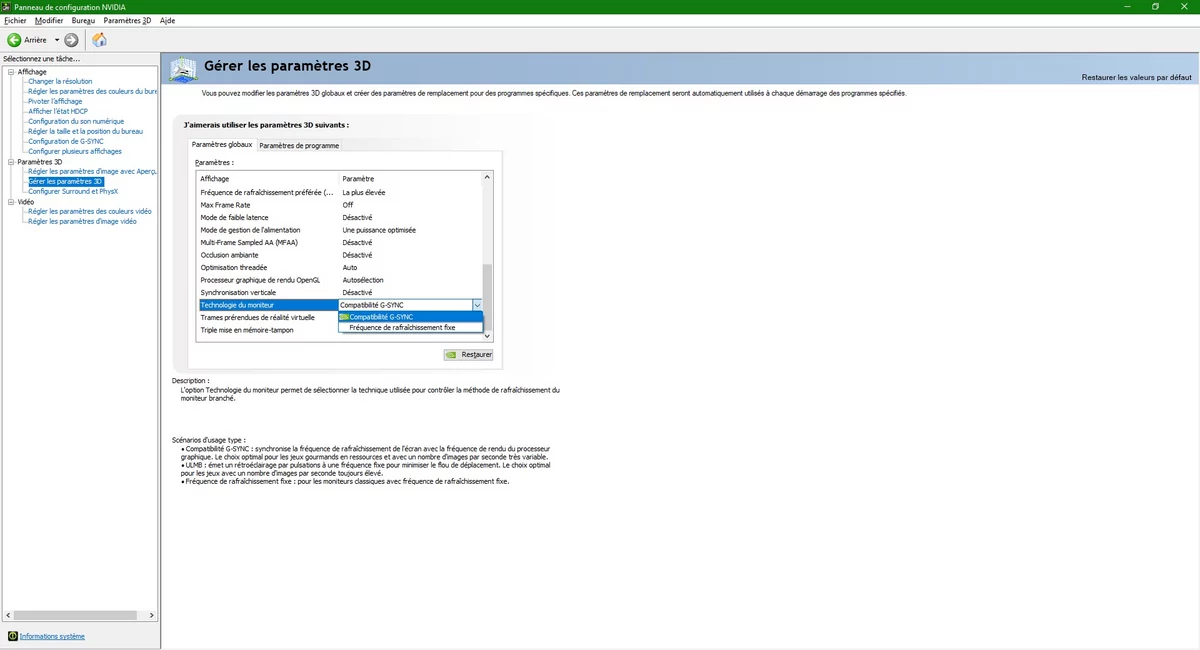Click the Gérer les paramètres 3D header icon
The image size is (1200, 650).
pos(183,69)
